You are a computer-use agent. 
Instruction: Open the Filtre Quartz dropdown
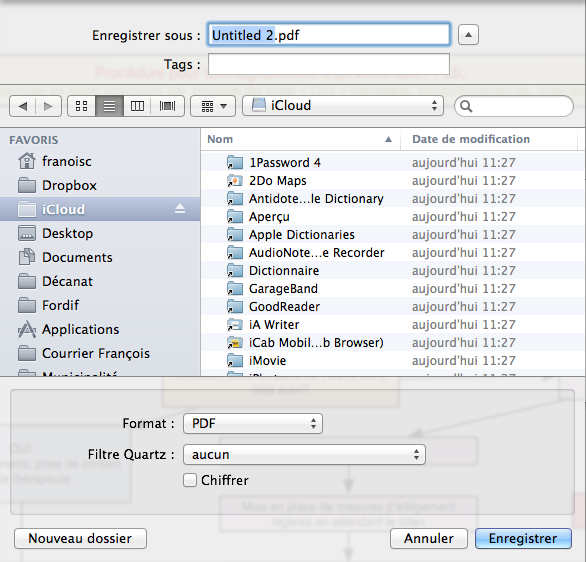tap(304, 454)
